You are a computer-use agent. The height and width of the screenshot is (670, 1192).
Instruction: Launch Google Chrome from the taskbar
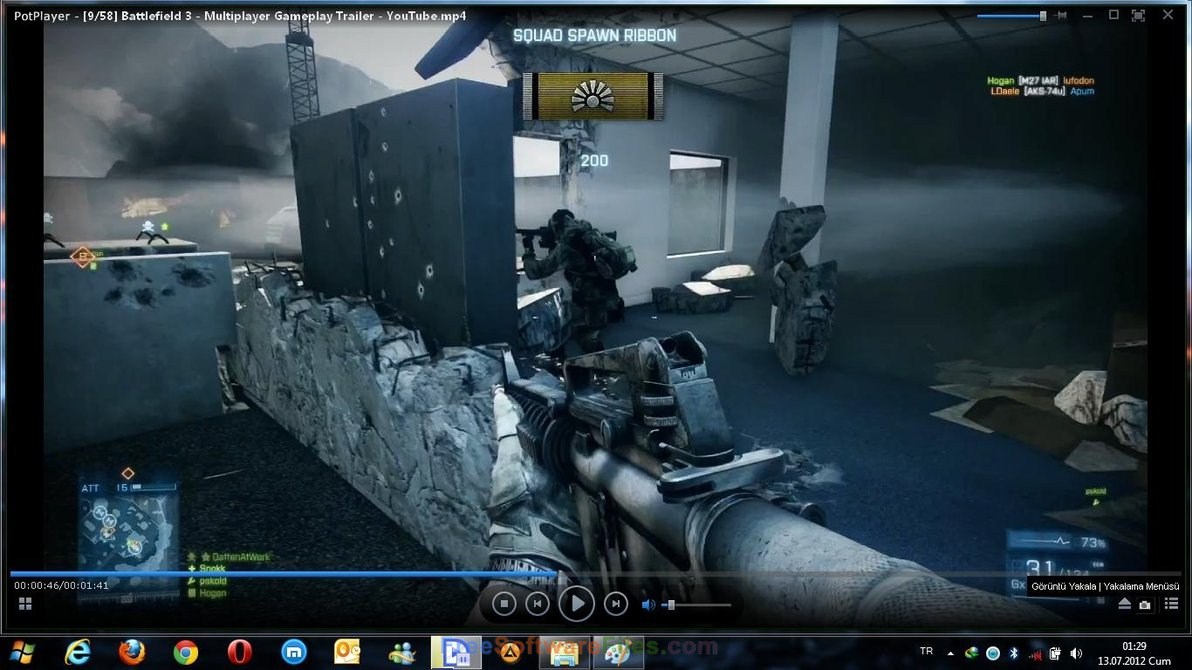pyautogui.click(x=185, y=653)
